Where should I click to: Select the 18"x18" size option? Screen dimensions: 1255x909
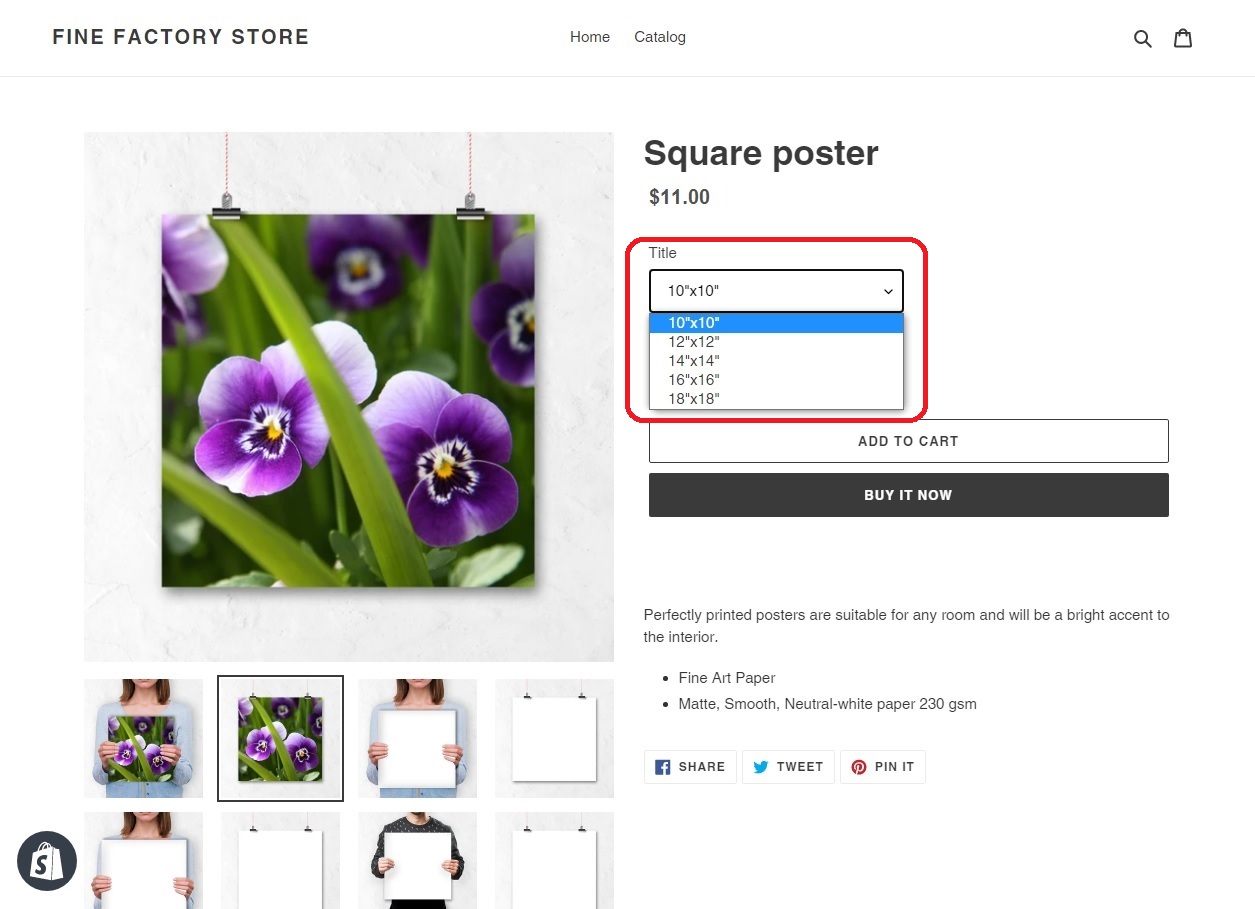tap(776, 399)
